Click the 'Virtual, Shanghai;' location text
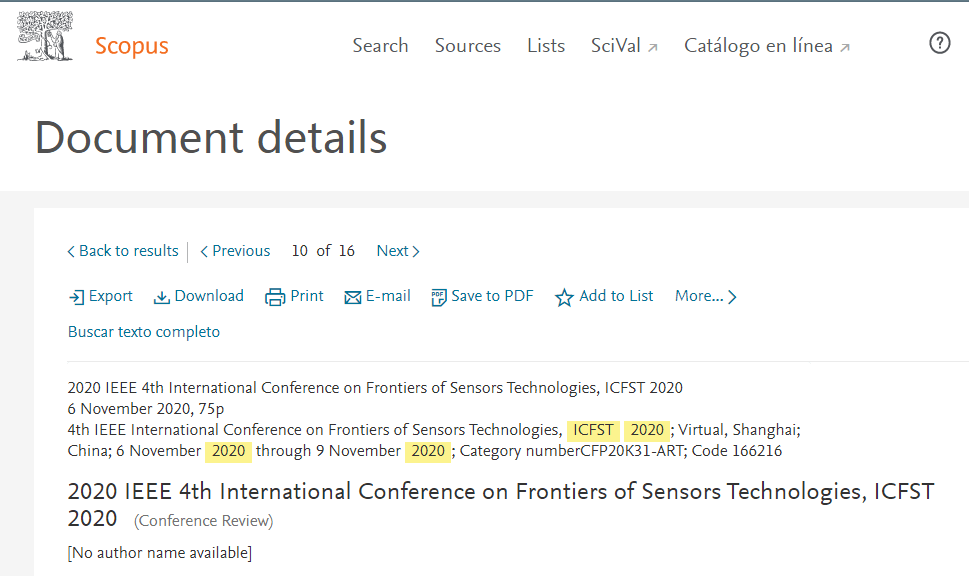 (740, 430)
